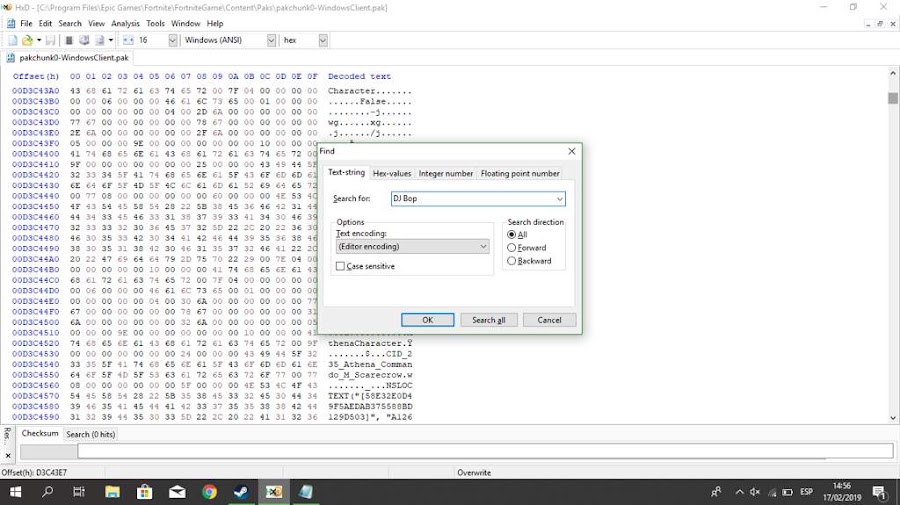900x505 pixels.
Task: Switch to Floating point number tab
Action: tap(520, 173)
